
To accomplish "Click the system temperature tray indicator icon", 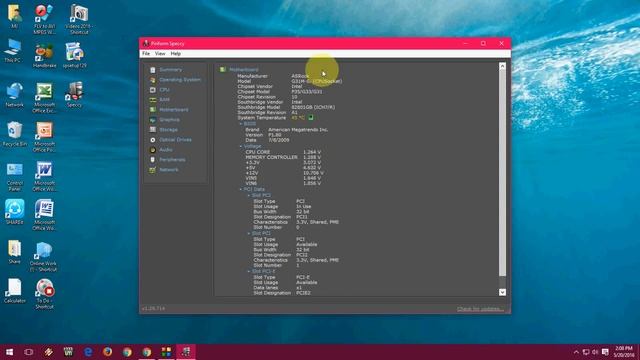I will [x=311, y=118].
